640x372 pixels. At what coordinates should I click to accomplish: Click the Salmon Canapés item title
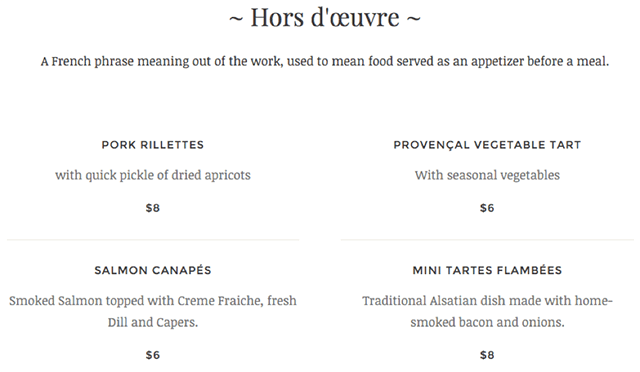coord(153,270)
